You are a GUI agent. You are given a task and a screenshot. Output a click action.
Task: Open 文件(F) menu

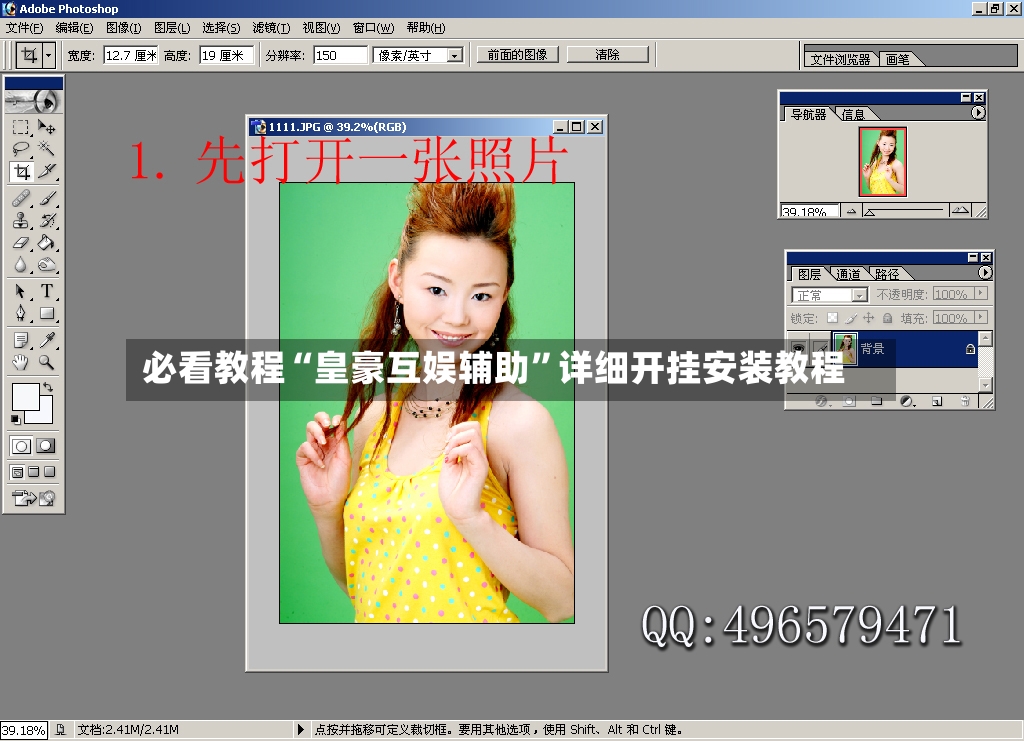[x=24, y=27]
